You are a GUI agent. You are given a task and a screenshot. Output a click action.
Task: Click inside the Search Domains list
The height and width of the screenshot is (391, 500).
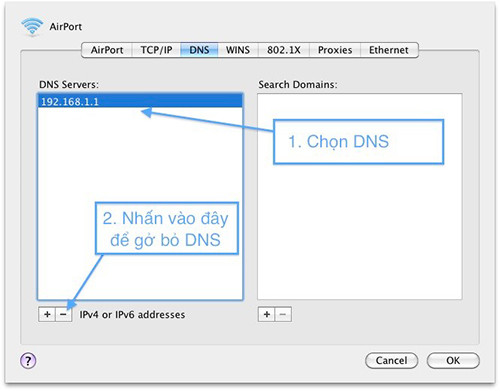[360, 196]
